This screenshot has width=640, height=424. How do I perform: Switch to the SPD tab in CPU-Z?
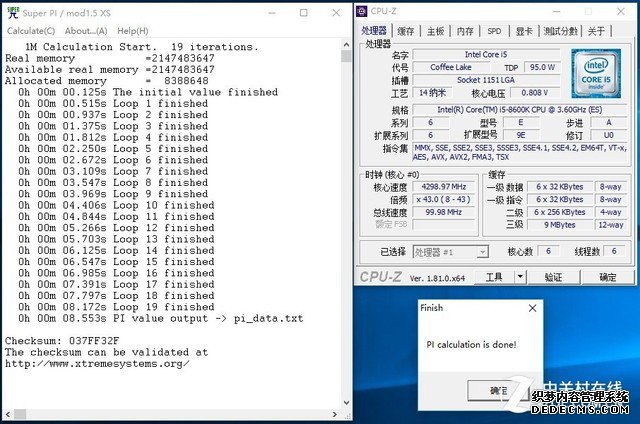pos(494,31)
